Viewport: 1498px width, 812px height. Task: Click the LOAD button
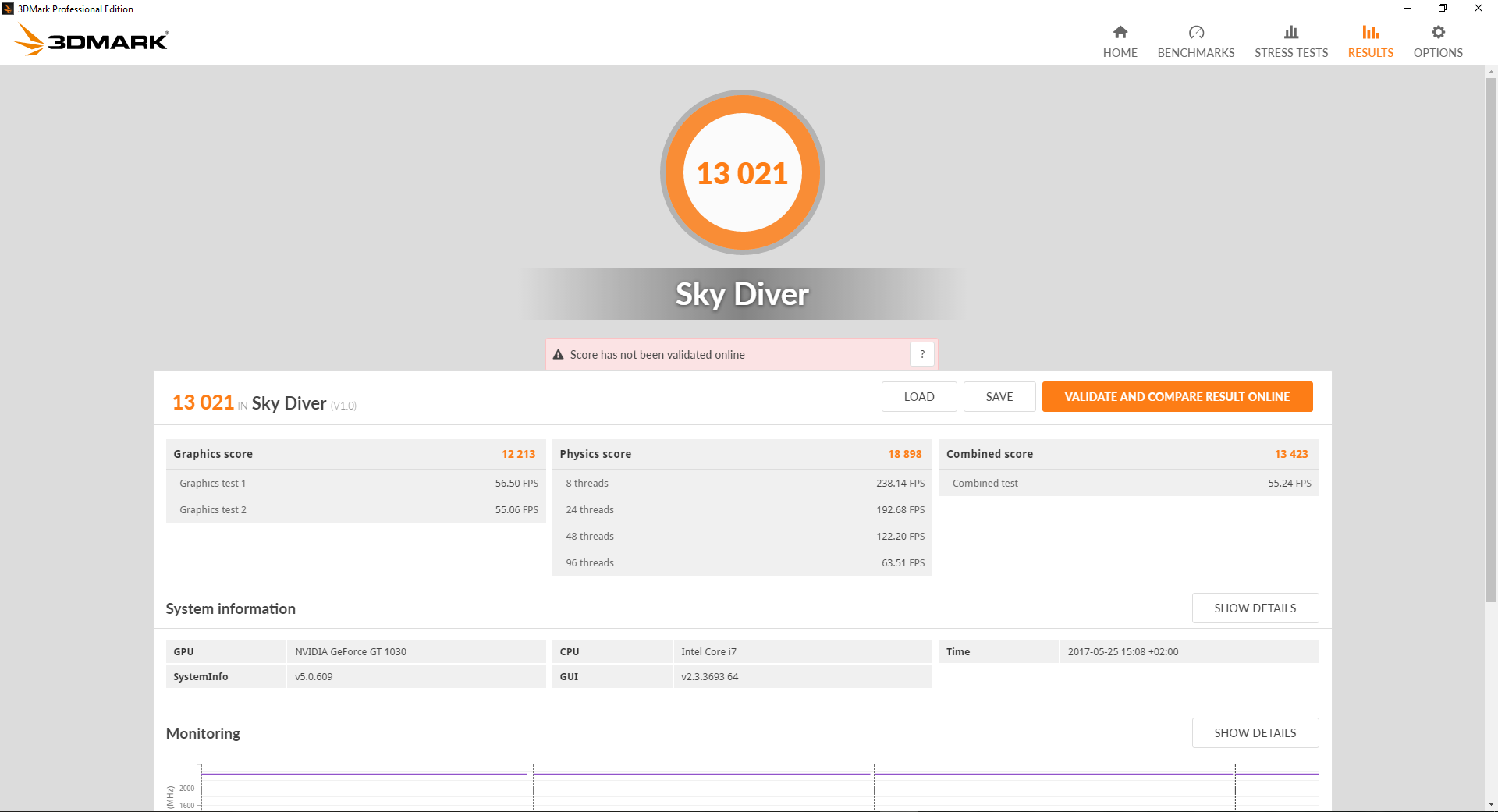[919, 396]
